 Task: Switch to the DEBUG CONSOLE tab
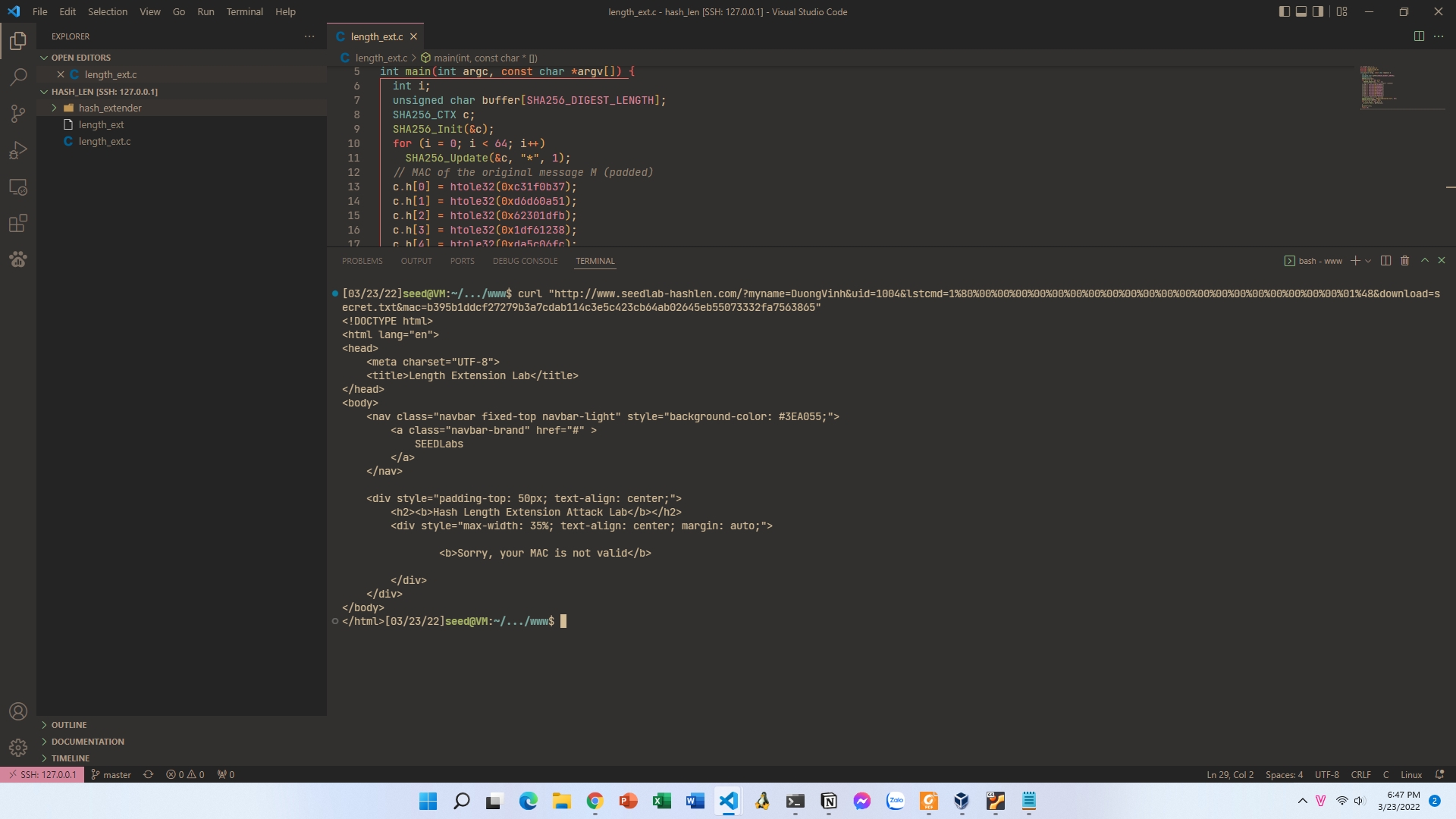point(525,261)
